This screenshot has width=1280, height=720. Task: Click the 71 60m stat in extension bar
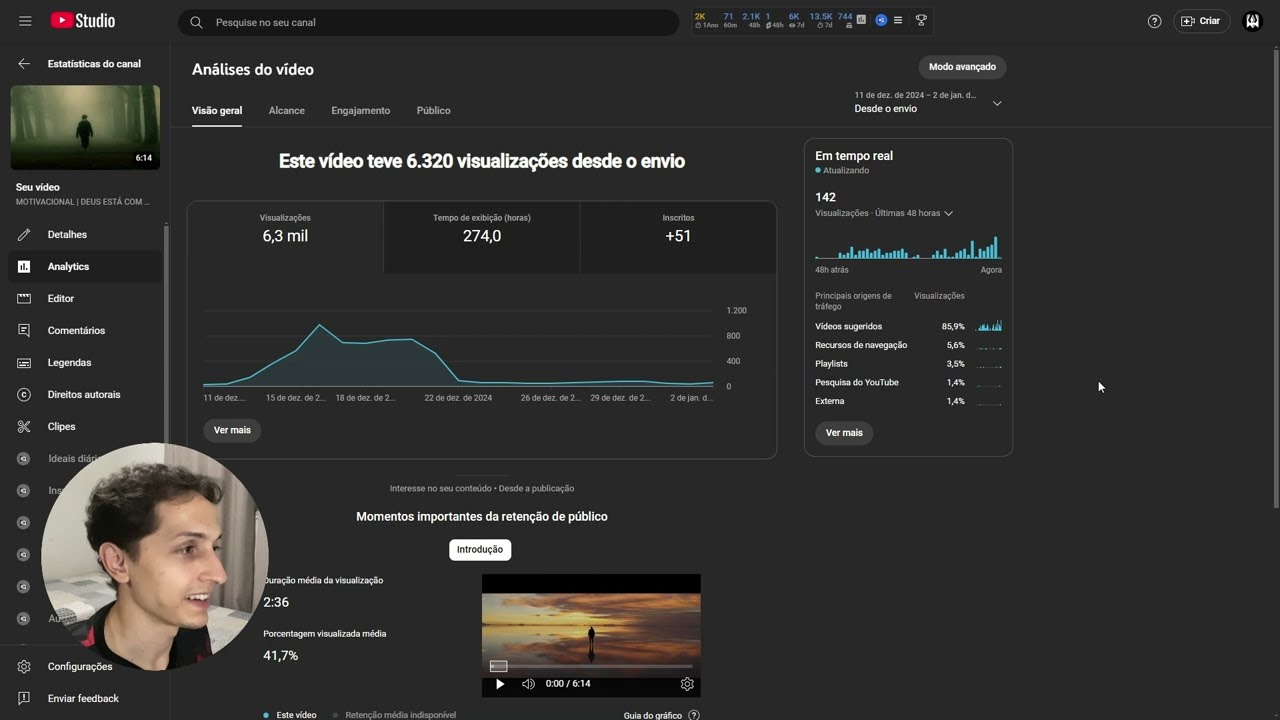click(x=729, y=20)
